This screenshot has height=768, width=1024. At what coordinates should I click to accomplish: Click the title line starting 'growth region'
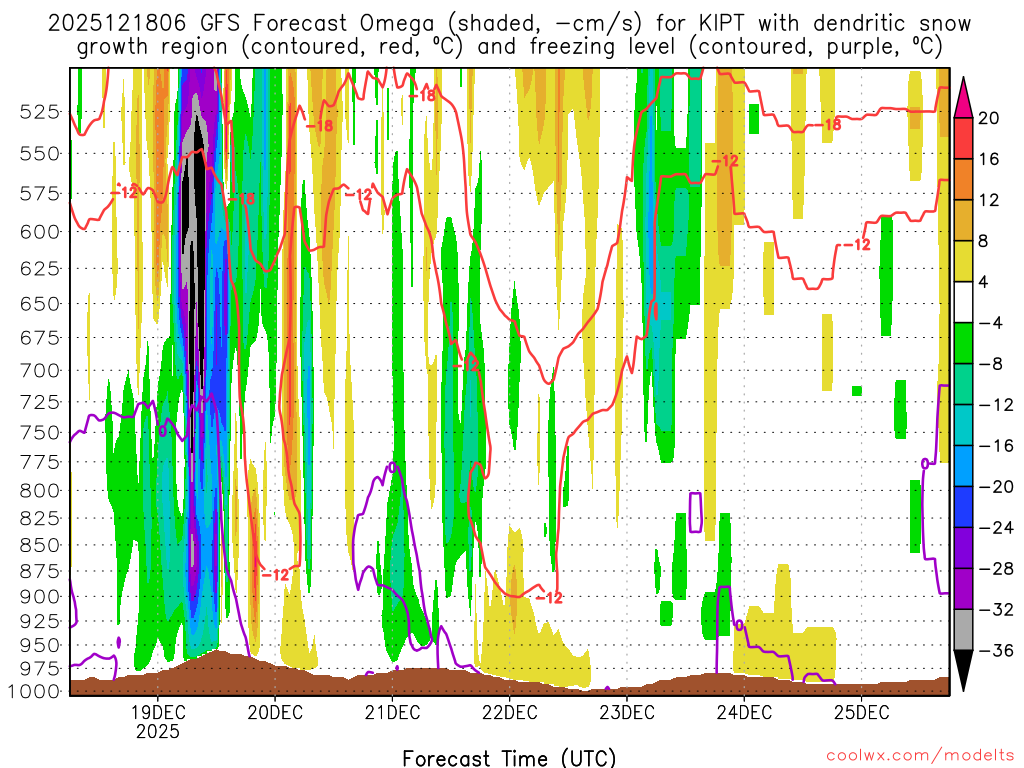[x=509, y=47]
